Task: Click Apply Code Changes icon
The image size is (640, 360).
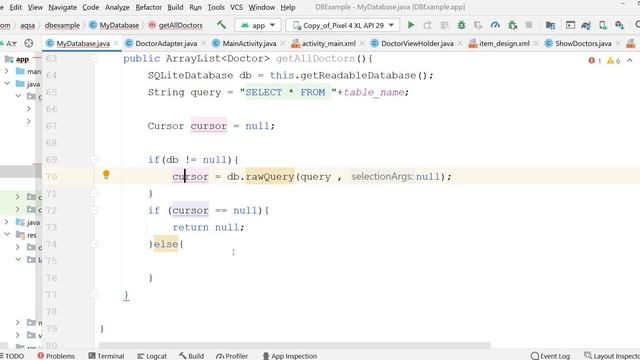Action: pos(444,25)
